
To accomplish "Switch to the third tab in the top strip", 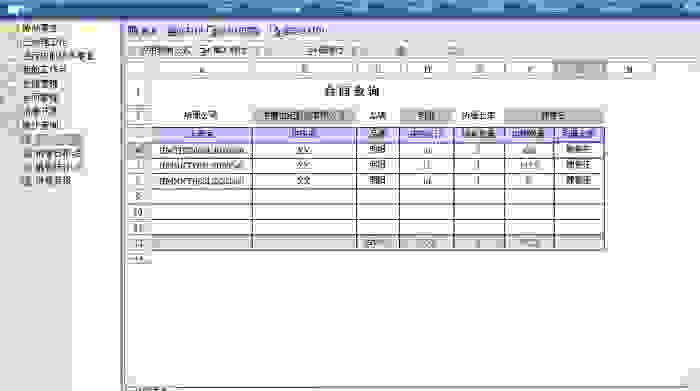I will (x=241, y=30).
